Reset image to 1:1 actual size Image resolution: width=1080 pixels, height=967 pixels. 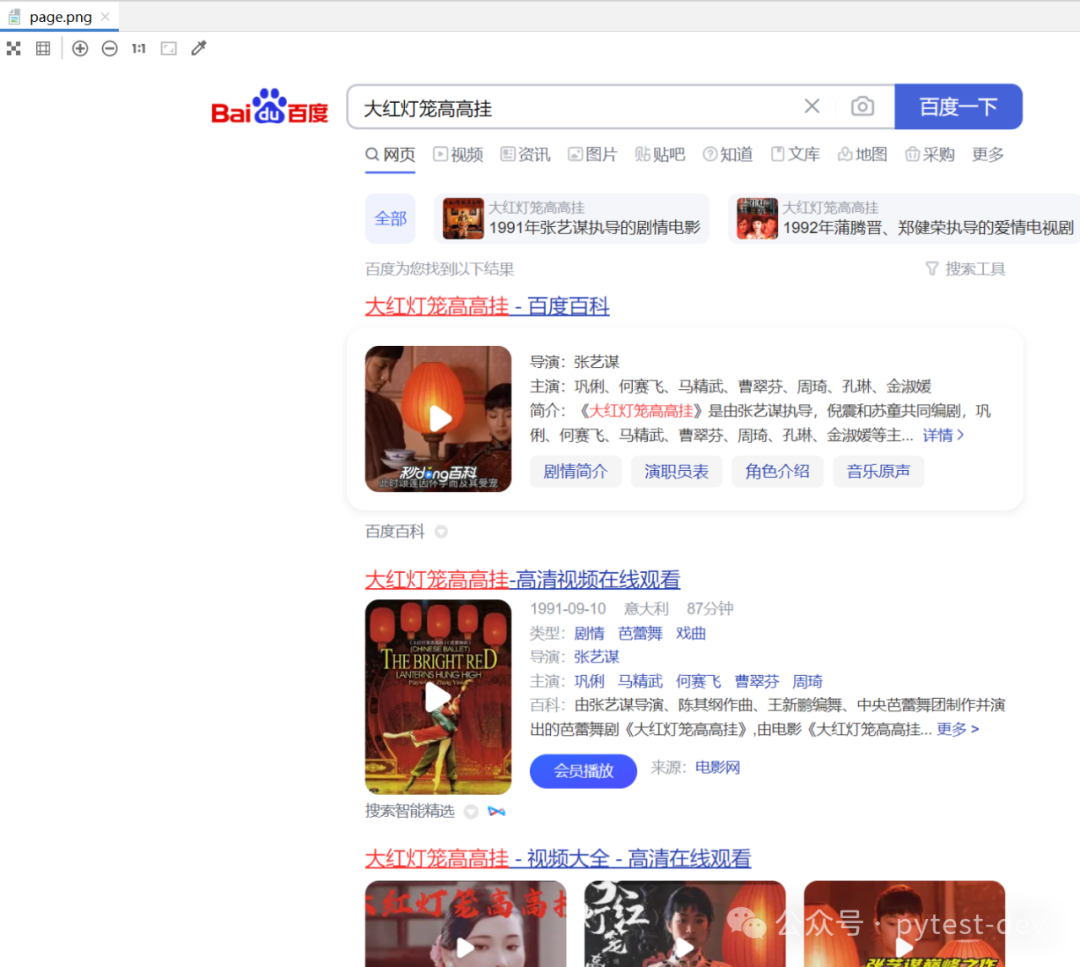coord(139,48)
